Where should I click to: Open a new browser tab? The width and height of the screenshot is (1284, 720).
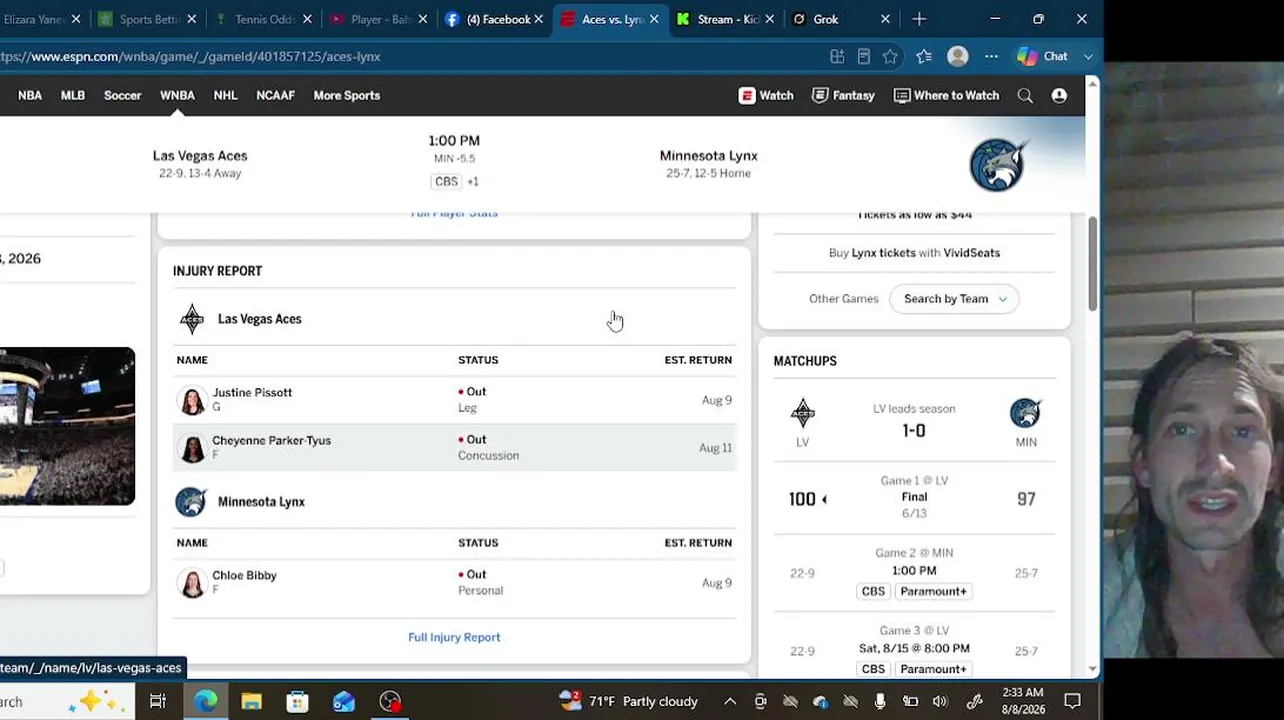[919, 19]
